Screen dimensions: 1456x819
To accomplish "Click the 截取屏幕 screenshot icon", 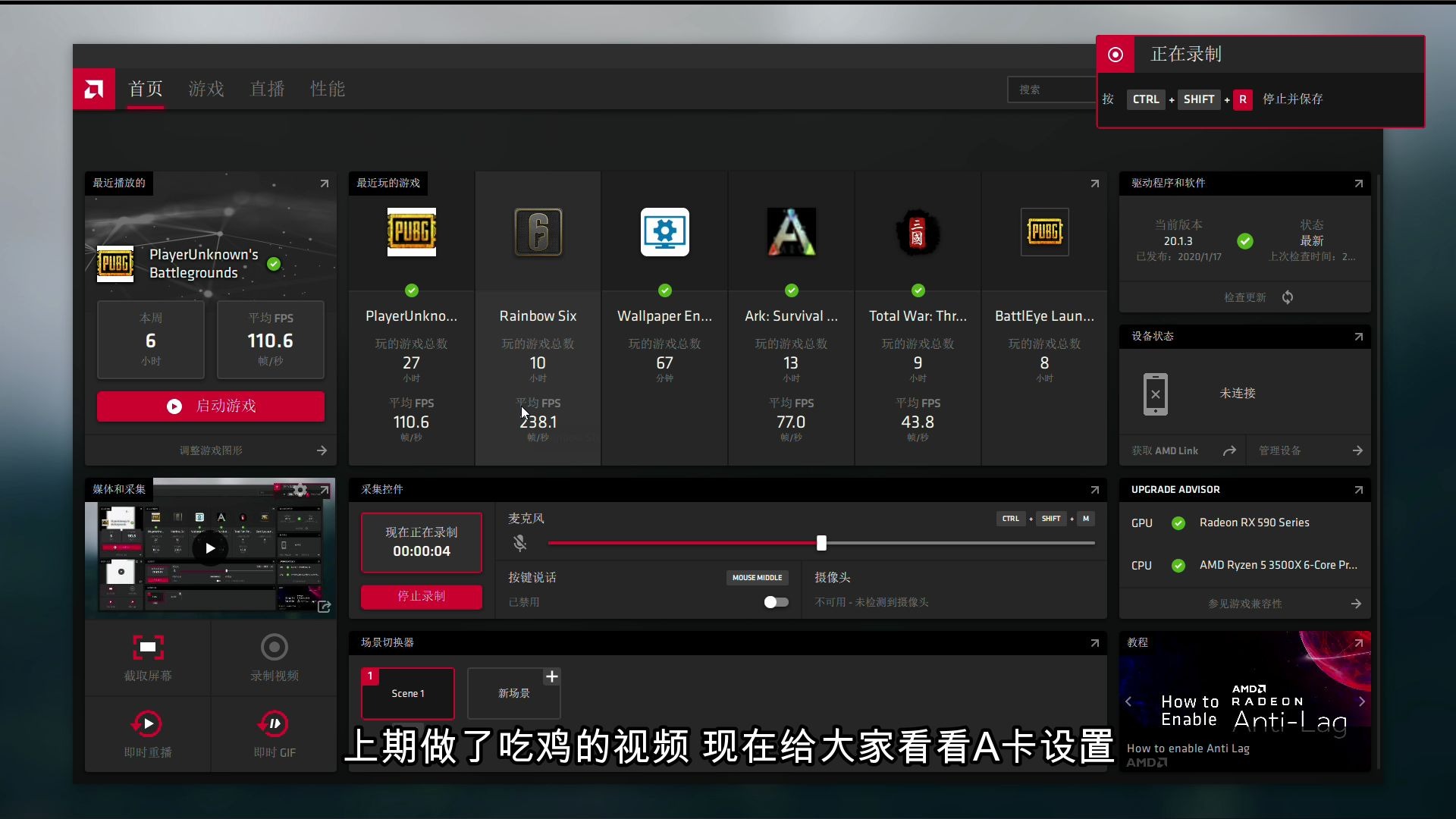I will pos(148,648).
